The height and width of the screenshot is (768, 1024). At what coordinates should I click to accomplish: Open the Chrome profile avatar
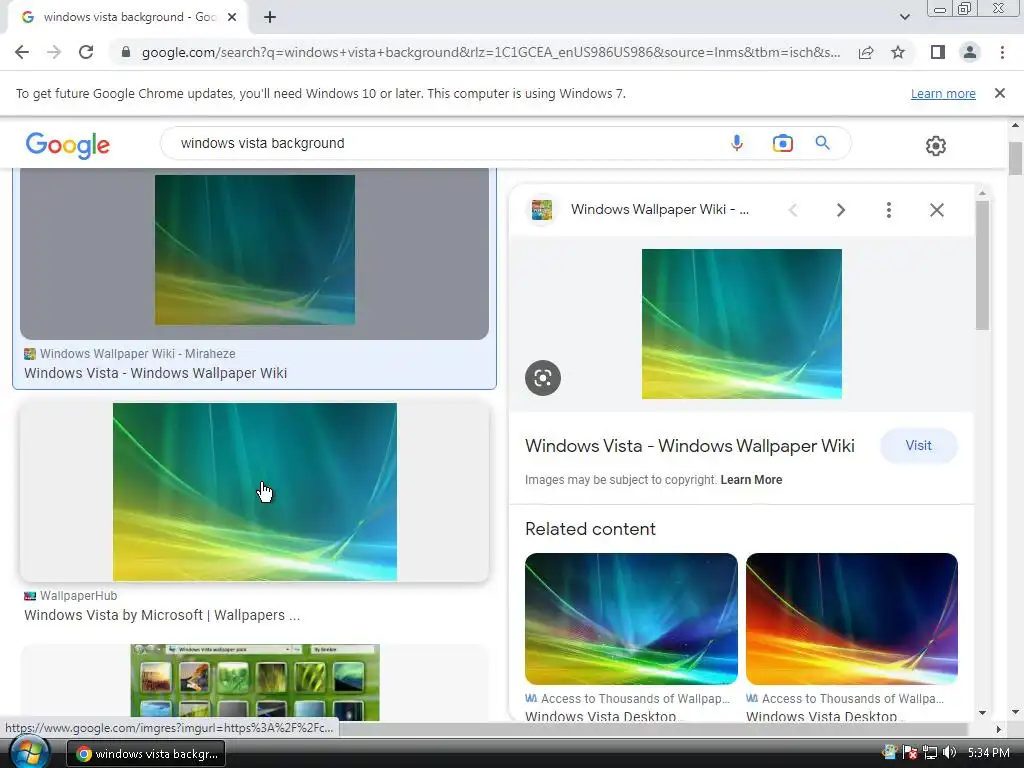pos(970,52)
